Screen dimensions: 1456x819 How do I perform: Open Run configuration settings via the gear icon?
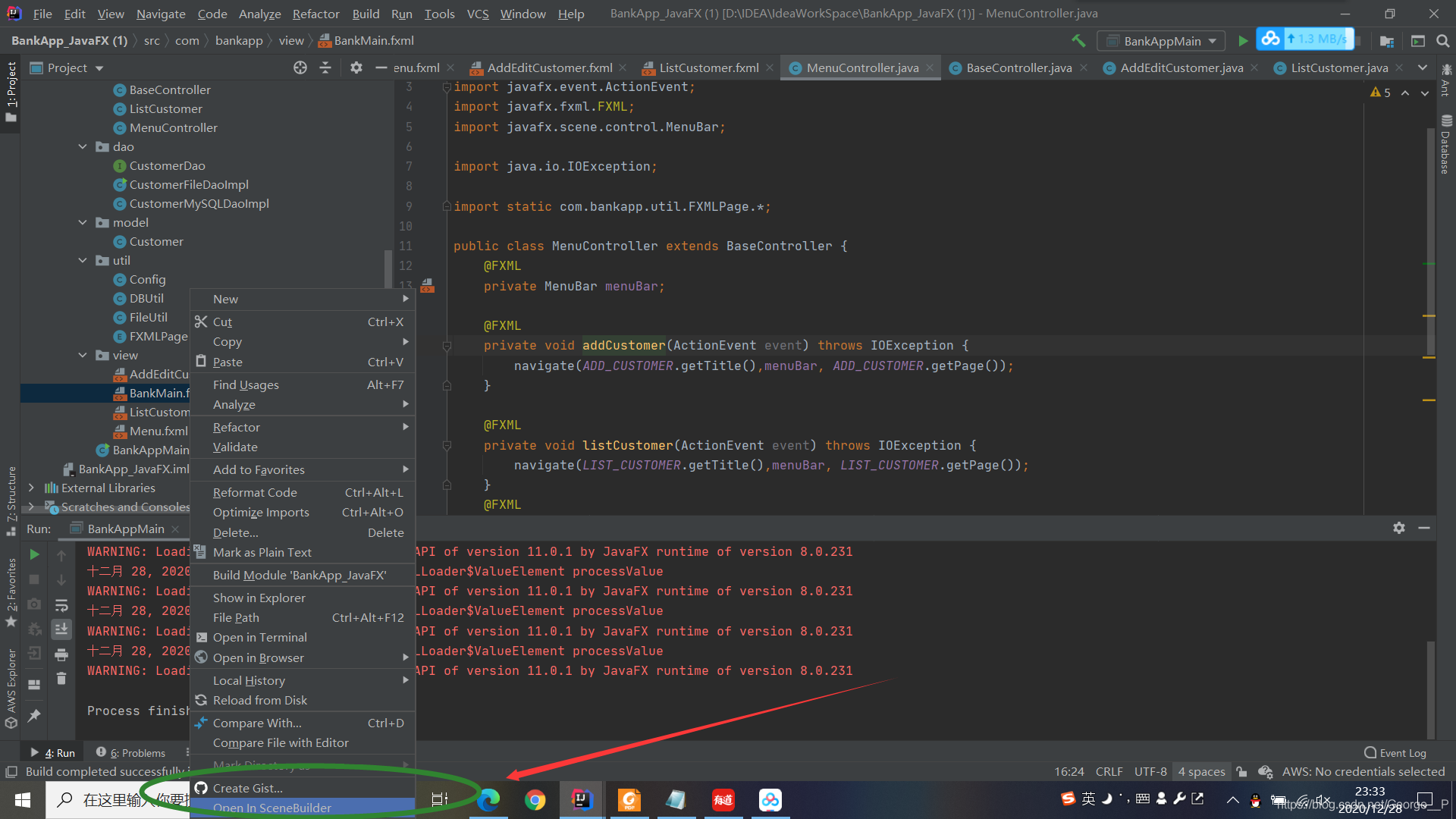pos(1399,528)
